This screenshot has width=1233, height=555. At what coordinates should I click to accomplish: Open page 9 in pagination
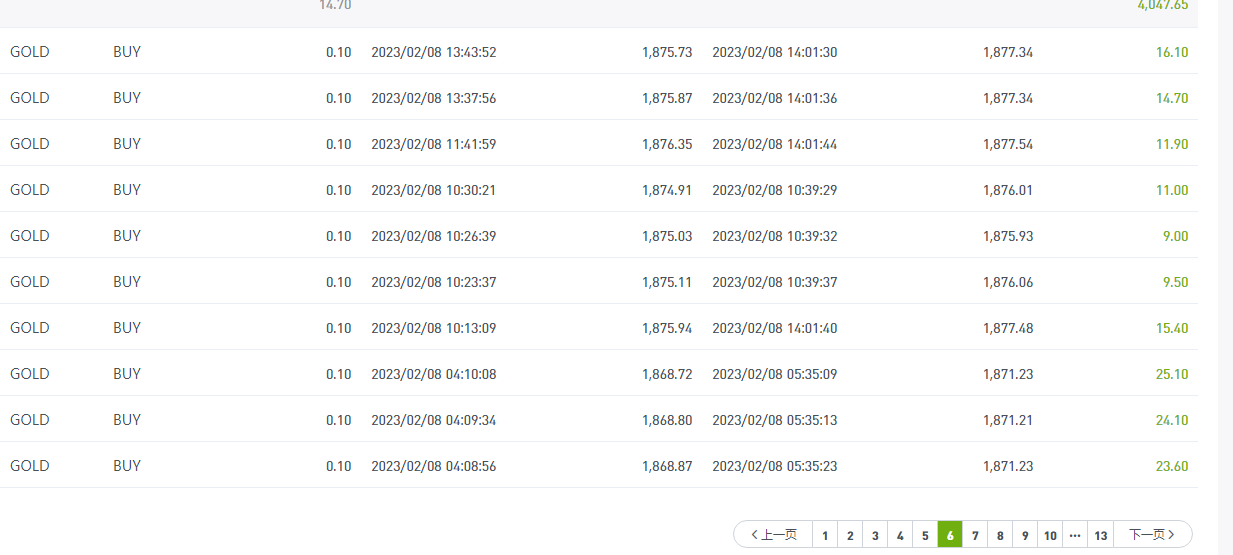1025,535
